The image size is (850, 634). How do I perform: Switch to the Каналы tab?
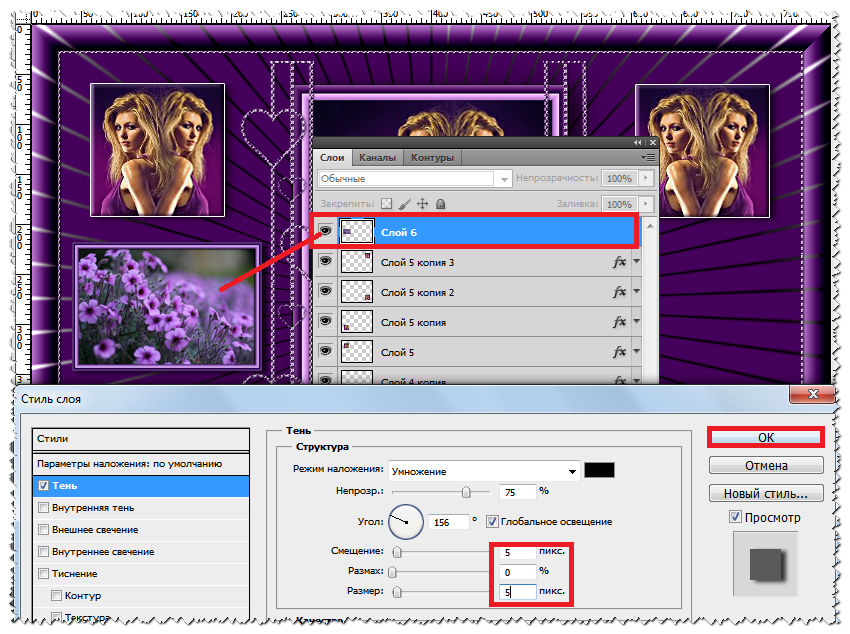tap(377, 158)
